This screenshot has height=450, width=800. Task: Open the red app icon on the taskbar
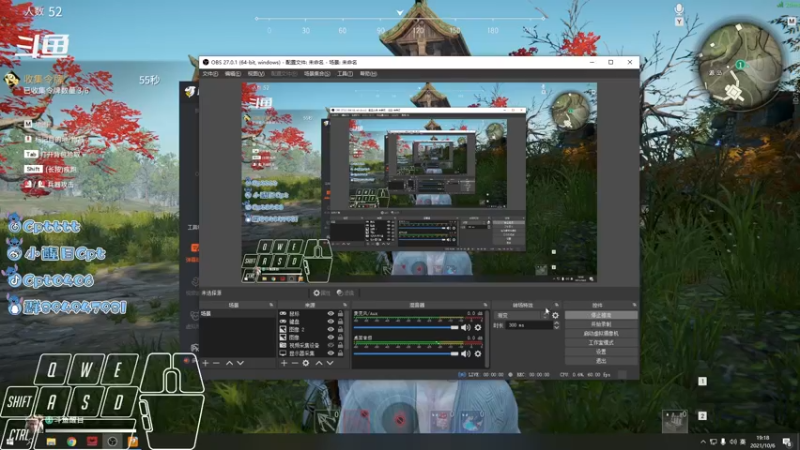click(92, 441)
